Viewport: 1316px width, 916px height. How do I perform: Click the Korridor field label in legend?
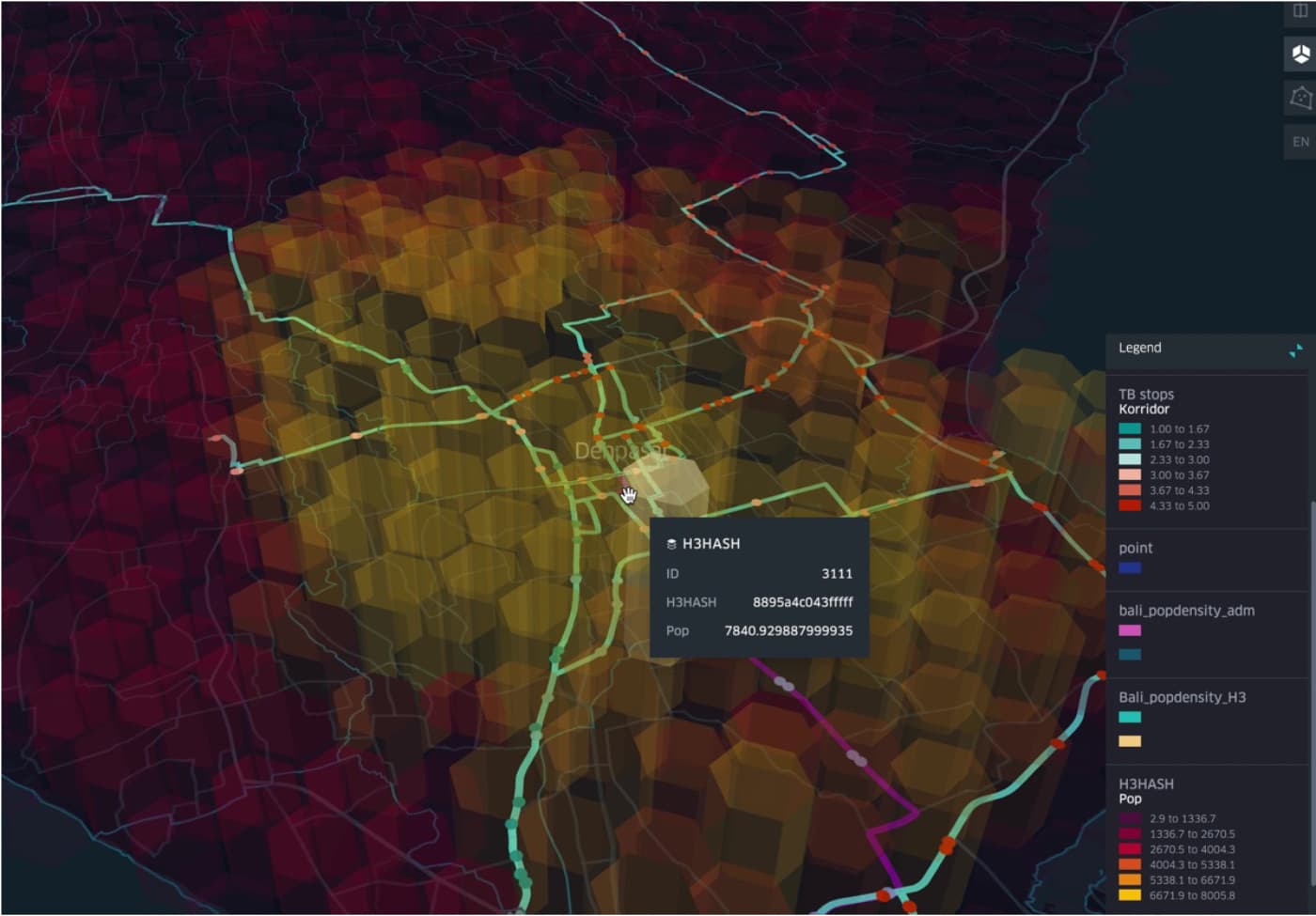1144,410
